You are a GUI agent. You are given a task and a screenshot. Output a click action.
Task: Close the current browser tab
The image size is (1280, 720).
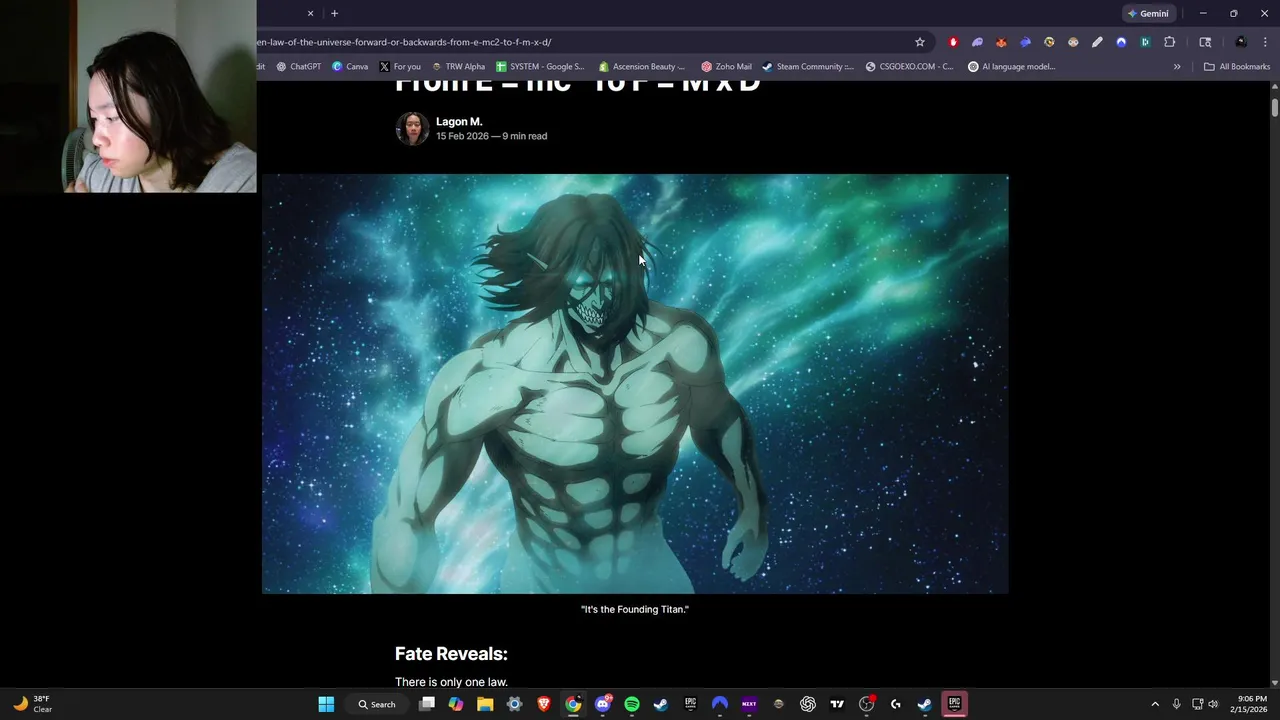[310, 13]
